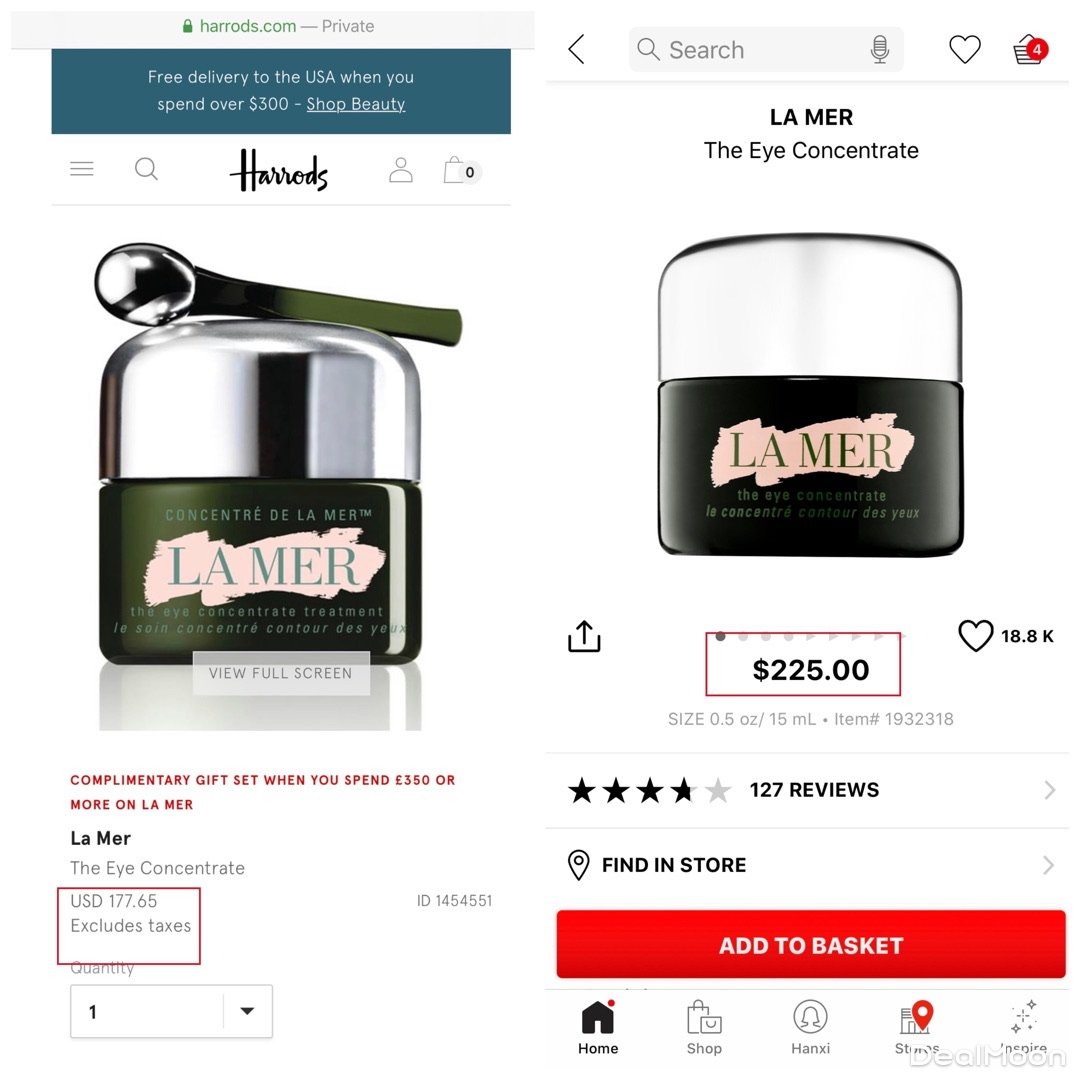Open the Quantity dropdown
This screenshot has width=1080, height=1080.
pos(172,1011)
